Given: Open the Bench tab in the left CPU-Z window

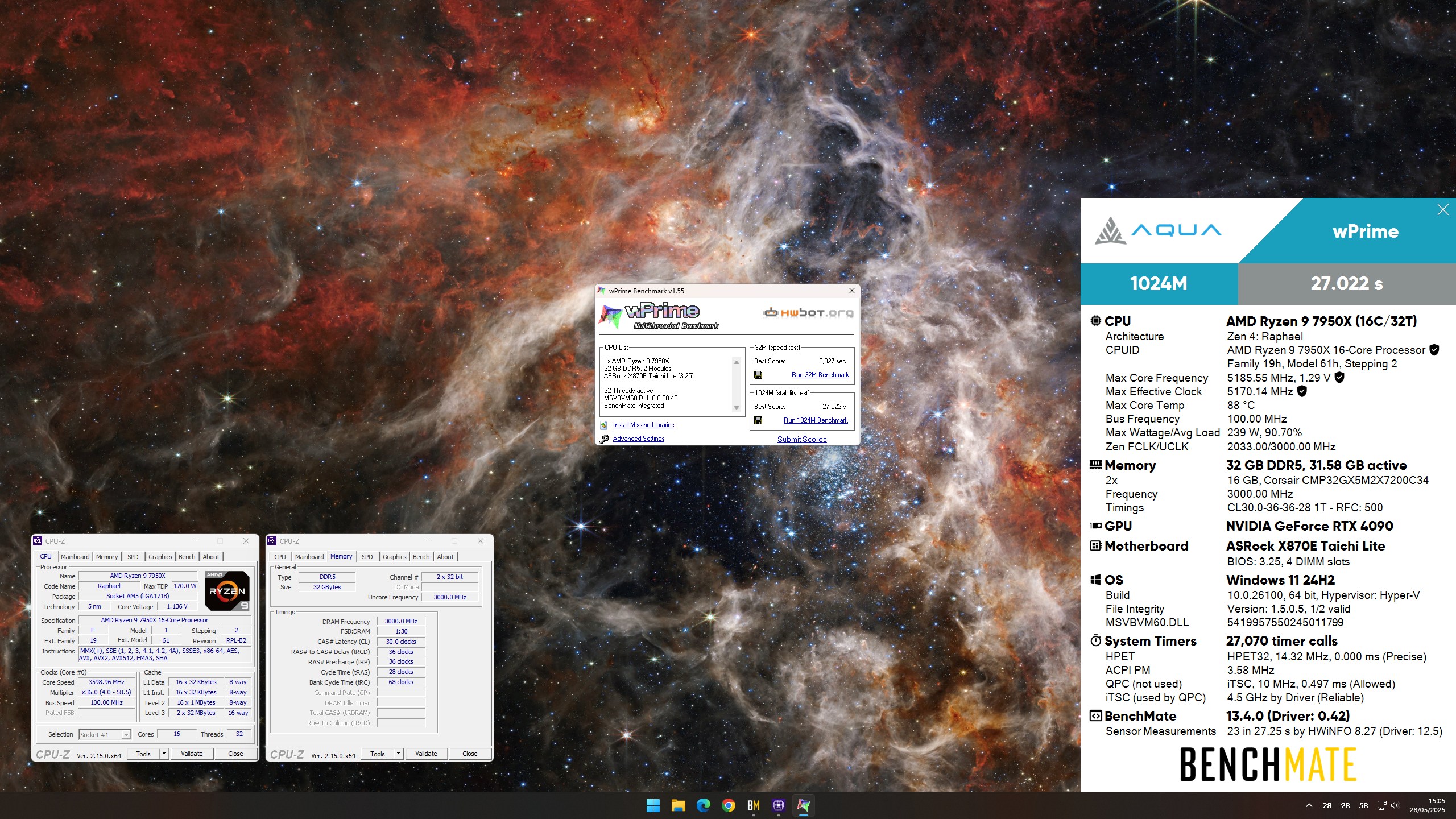Looking at the screenshot, I should [187, 557].
